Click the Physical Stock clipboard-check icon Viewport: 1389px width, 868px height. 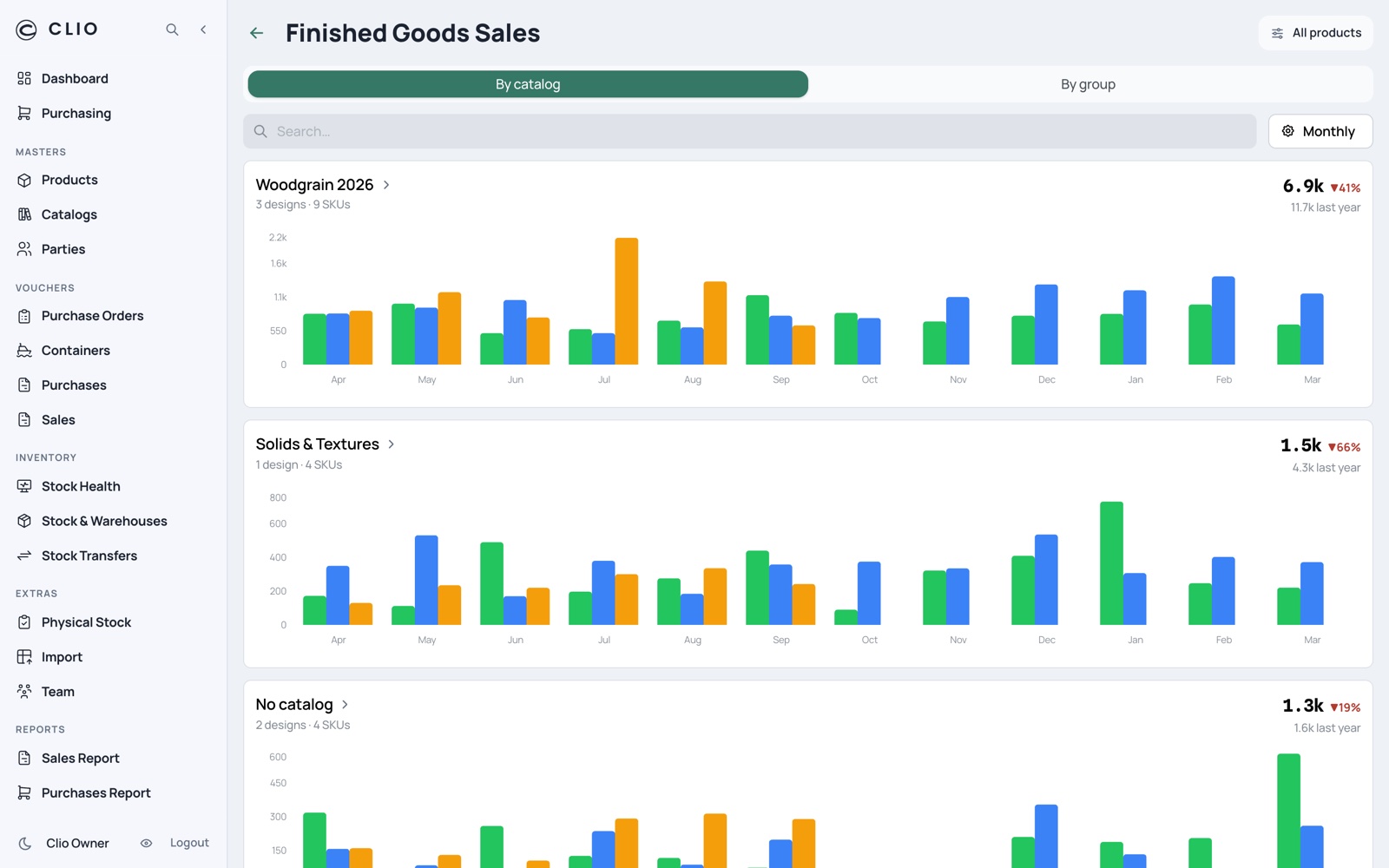24,622
